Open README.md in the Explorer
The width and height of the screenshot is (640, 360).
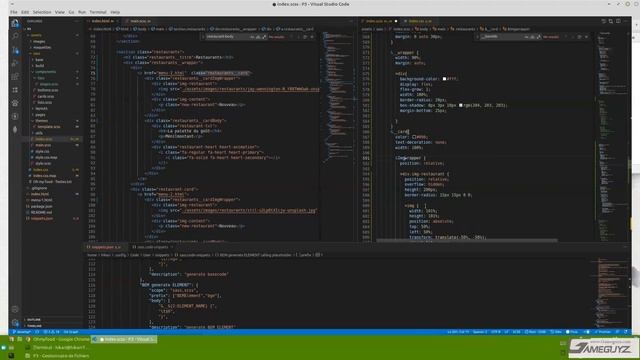point(41,213)
